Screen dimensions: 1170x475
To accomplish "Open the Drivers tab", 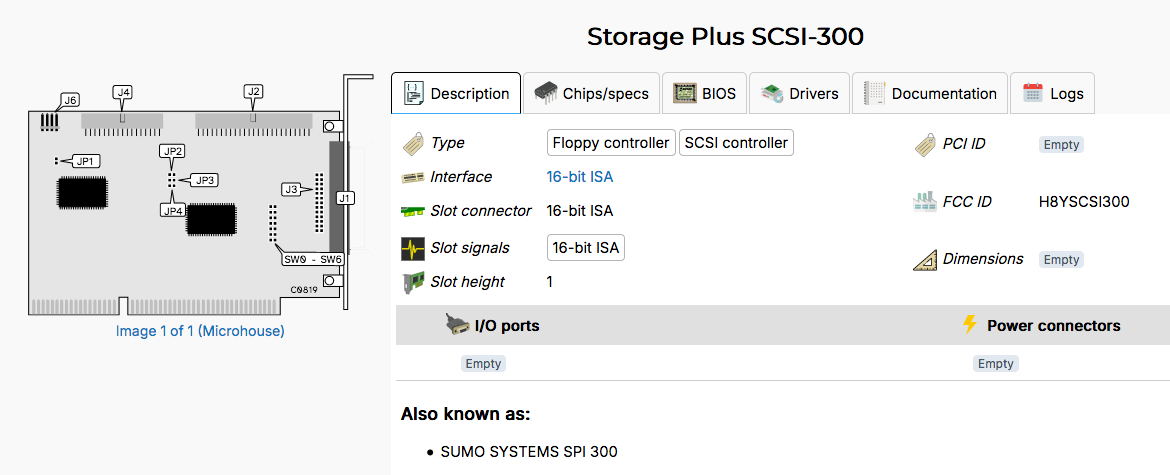I will pos(800,94).
